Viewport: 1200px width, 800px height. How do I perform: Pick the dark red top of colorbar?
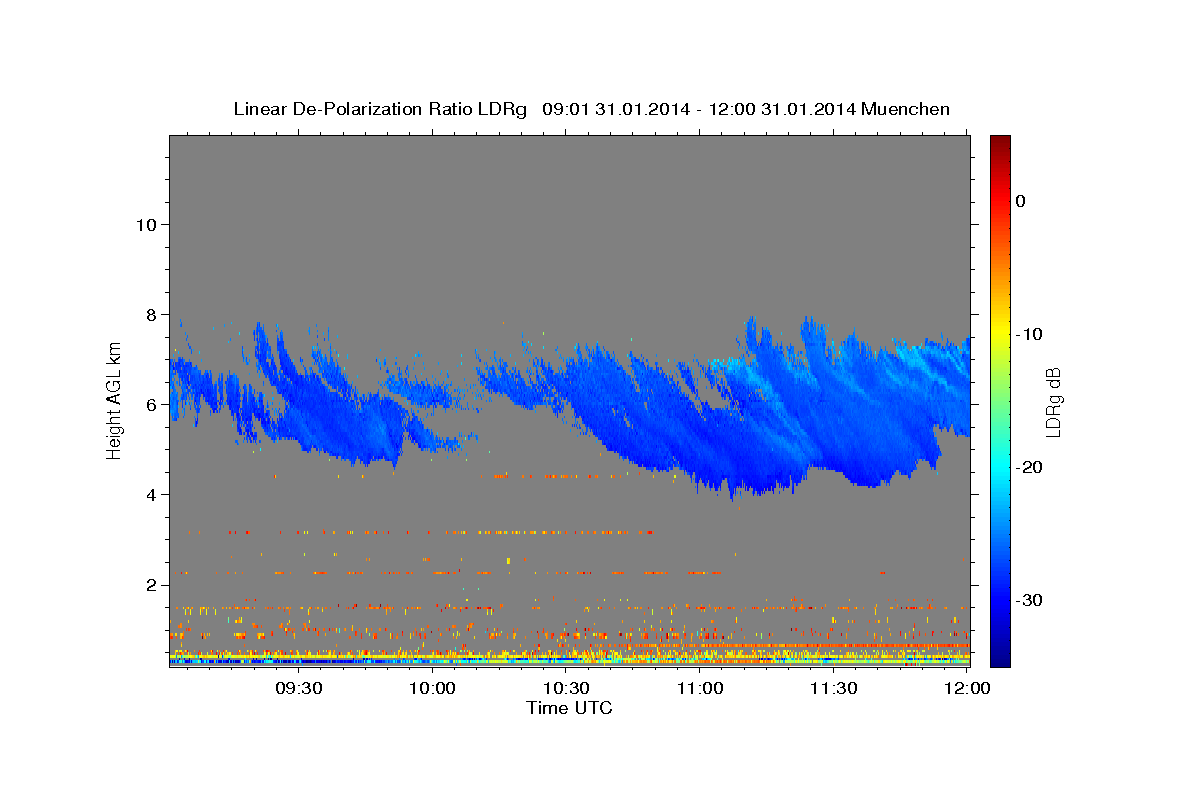(1000, 143)
